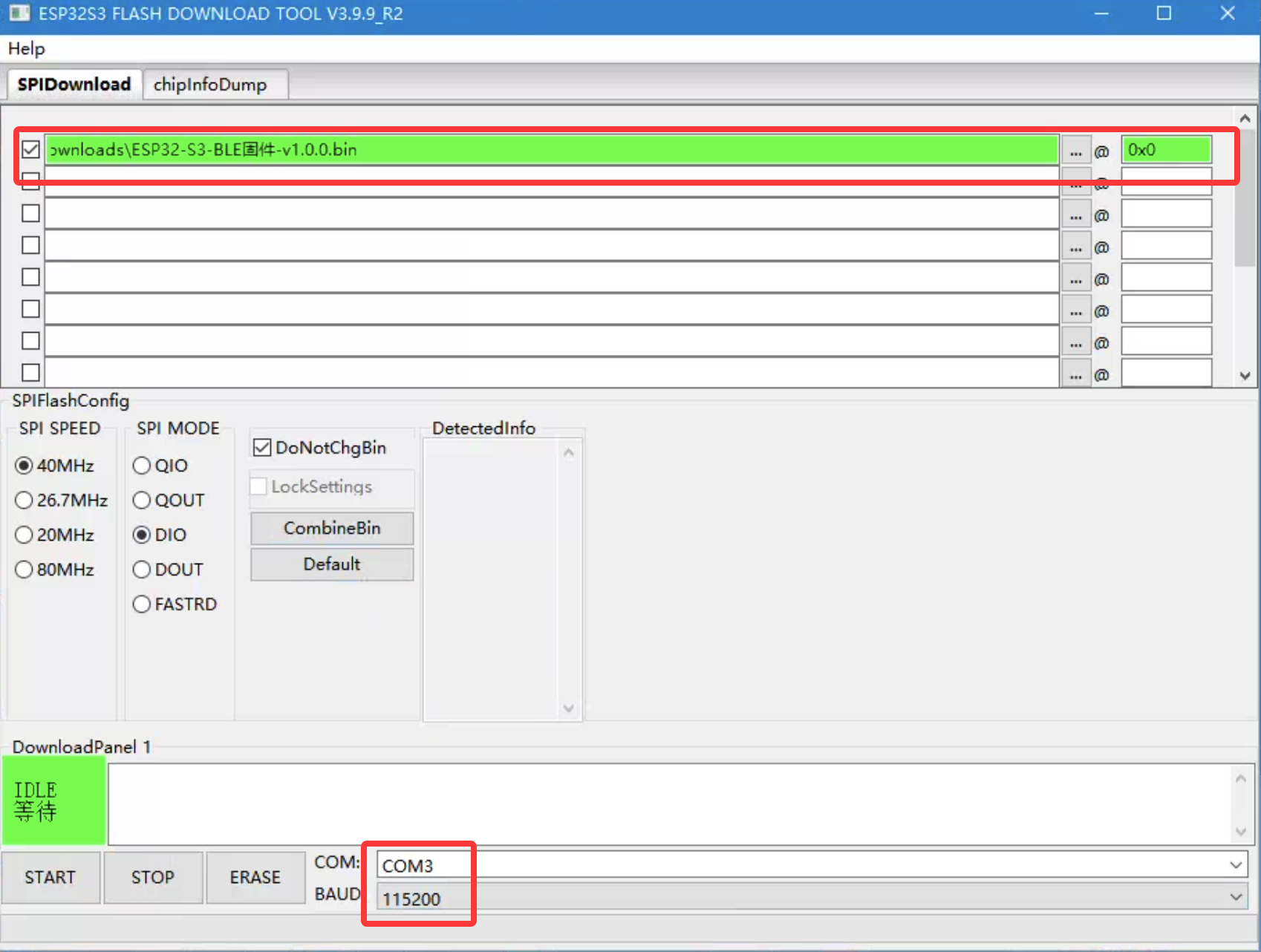Select 80MHz SPI speed
This screenshot has width=1261, height=952.
tap(25, 570)
